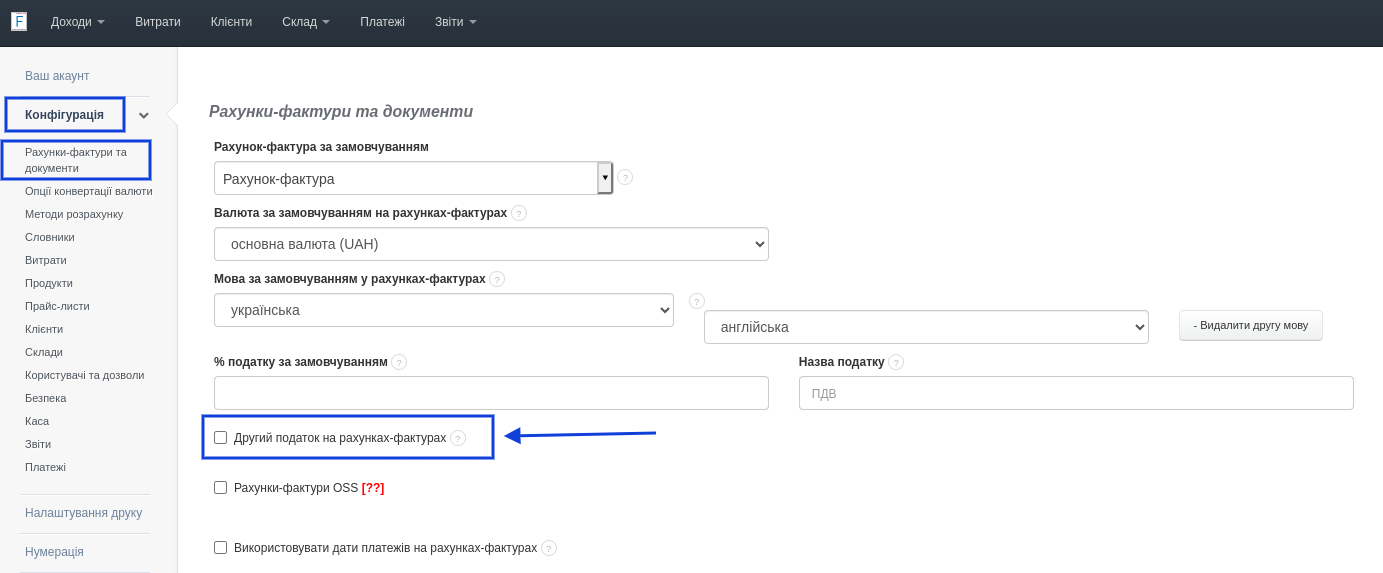The height and width of the screenshot is (573, 1383).
Task: Toggle the Рахунки-фактури OSS checkbox
Action: pos(221,488)
